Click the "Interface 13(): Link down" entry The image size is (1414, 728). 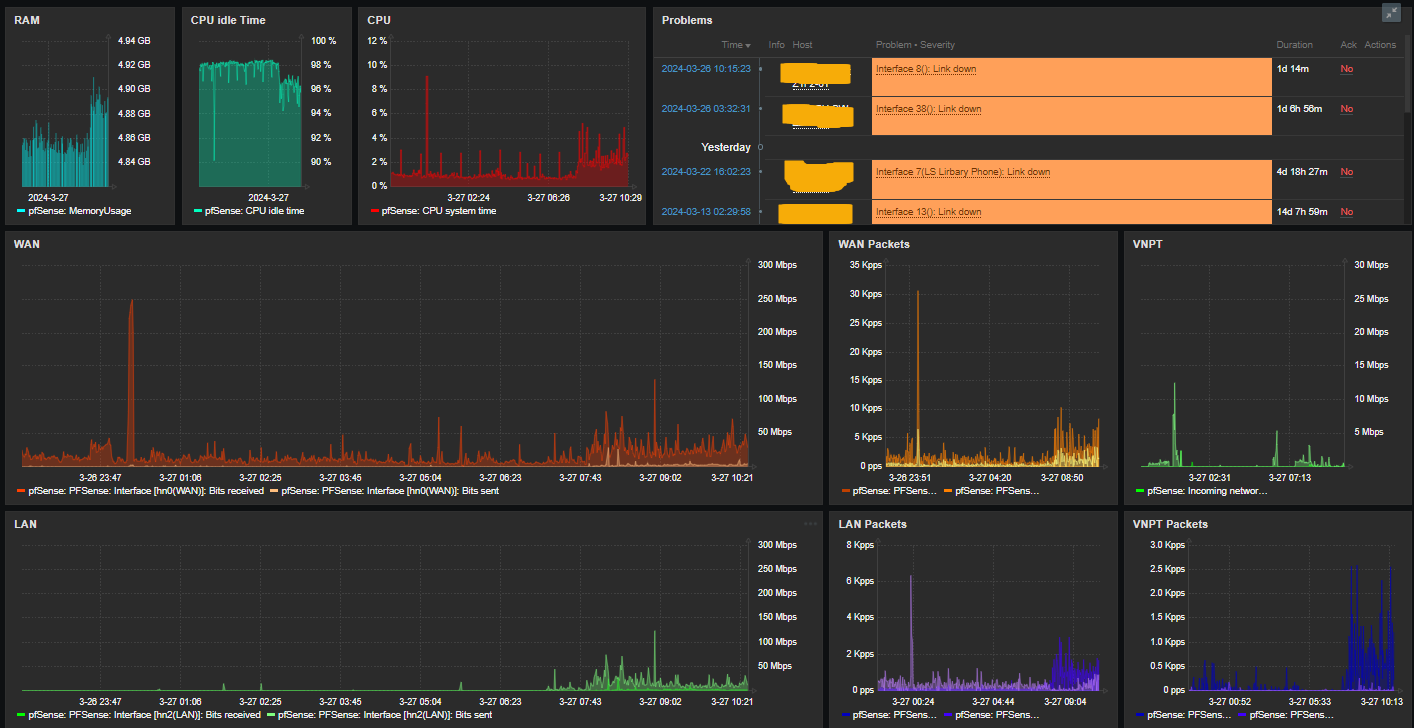[928, 212]
